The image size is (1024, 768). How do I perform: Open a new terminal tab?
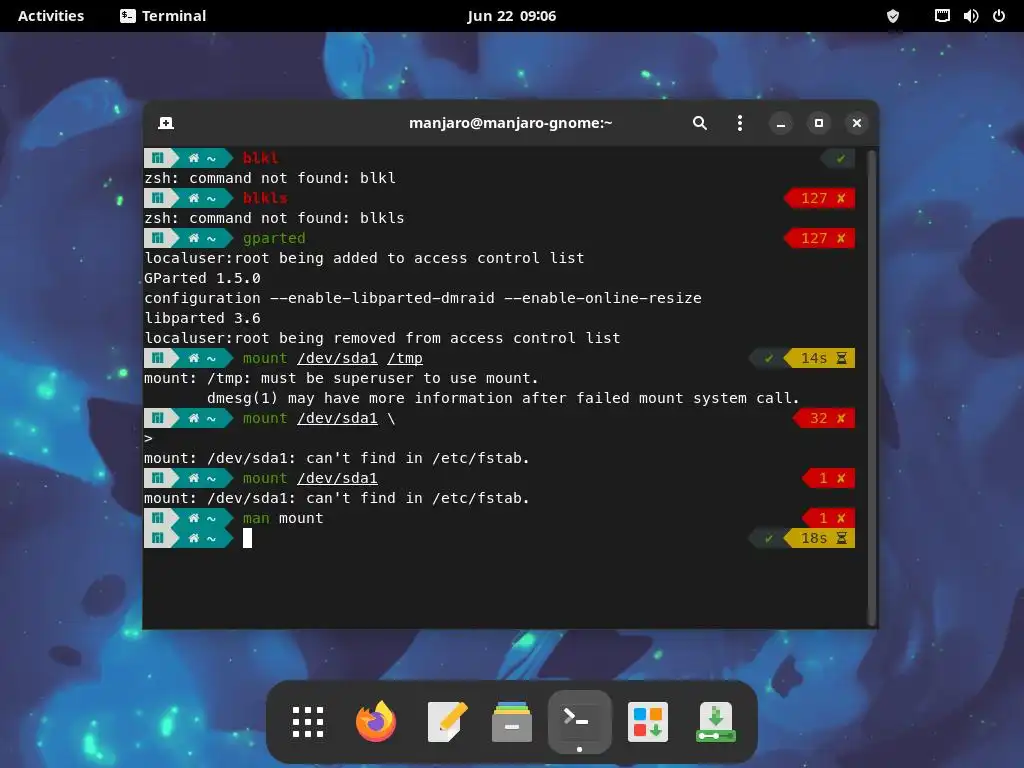tap(166, 123)
